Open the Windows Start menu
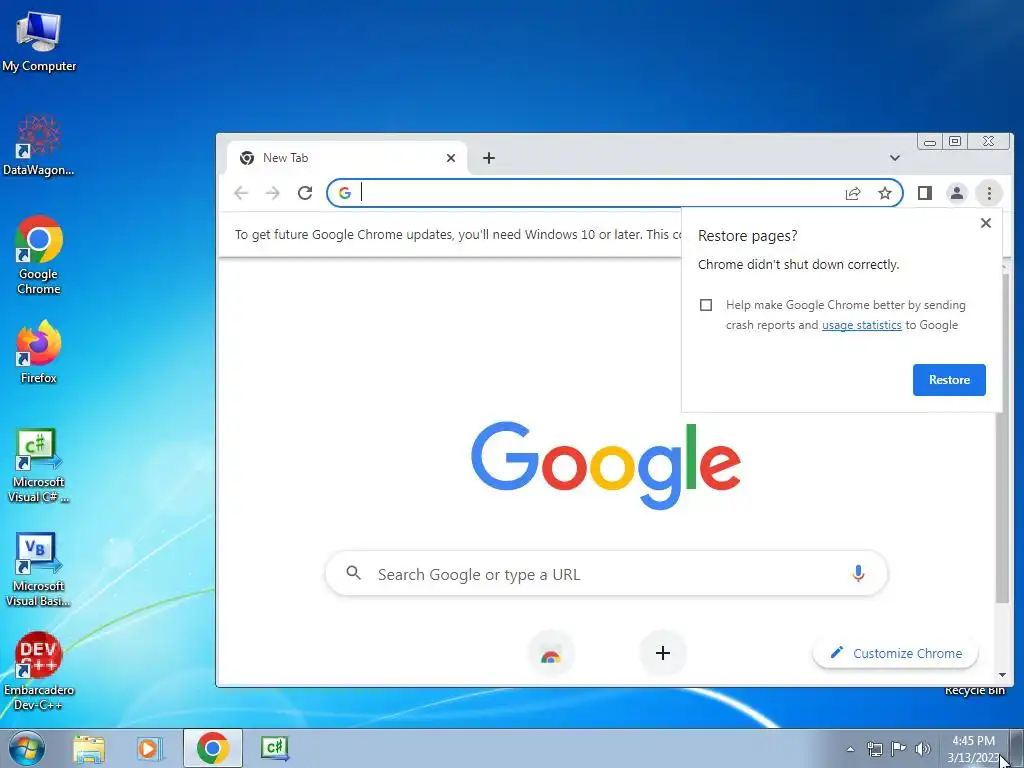The width and height of the screenshot is (1024, 768). pyautogui.click(x=27, y=748)
